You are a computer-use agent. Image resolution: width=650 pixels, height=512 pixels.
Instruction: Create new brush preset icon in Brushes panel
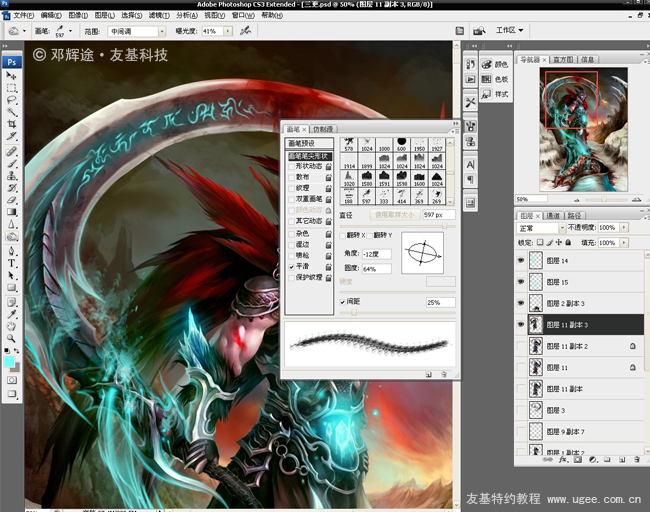(x=429, y=374)
